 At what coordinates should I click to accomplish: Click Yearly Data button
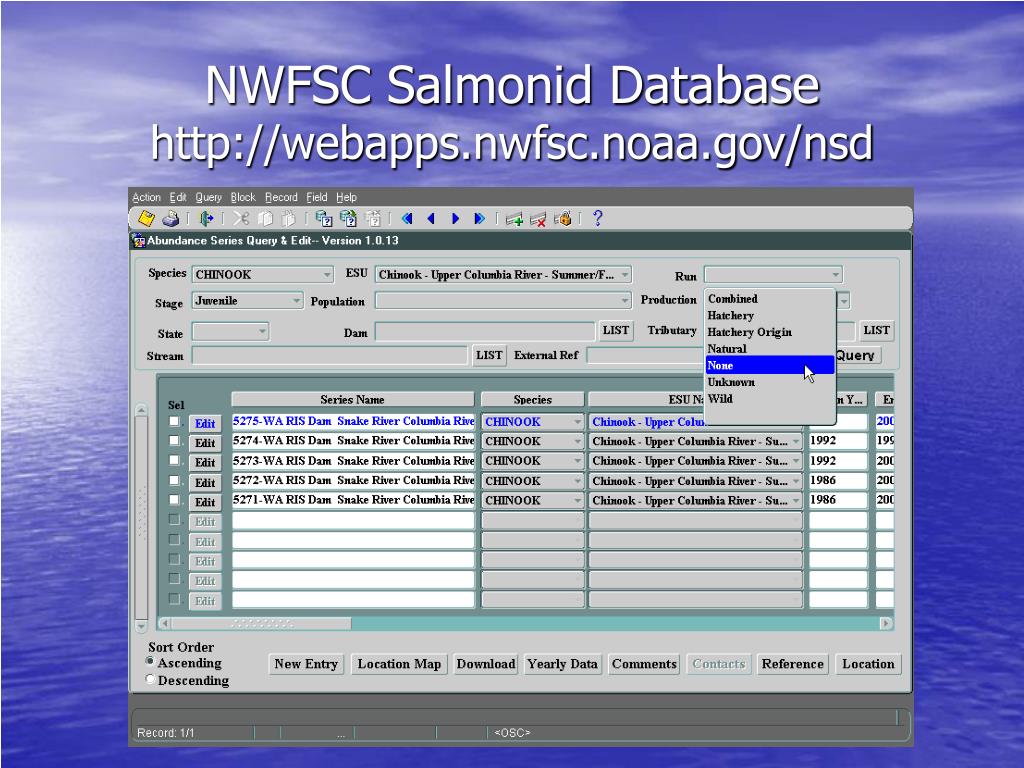pos(562,664)
